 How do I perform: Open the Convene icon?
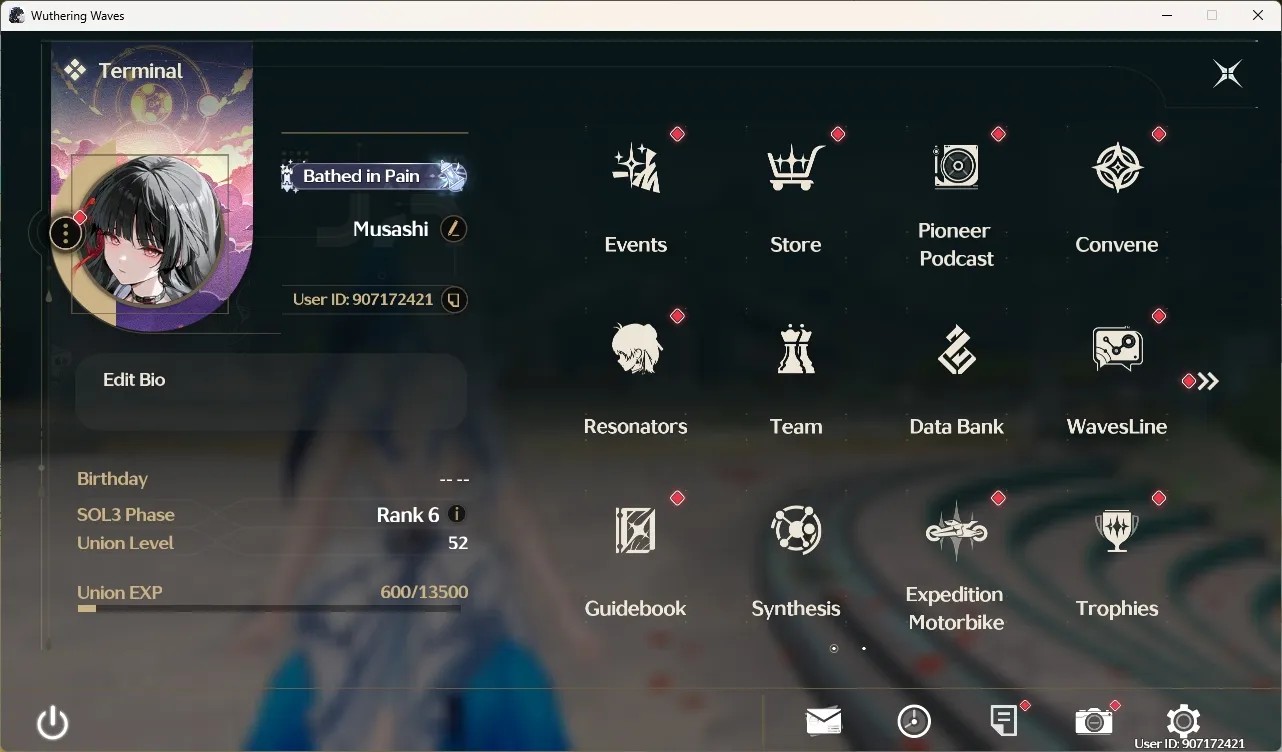(1117, 168)
